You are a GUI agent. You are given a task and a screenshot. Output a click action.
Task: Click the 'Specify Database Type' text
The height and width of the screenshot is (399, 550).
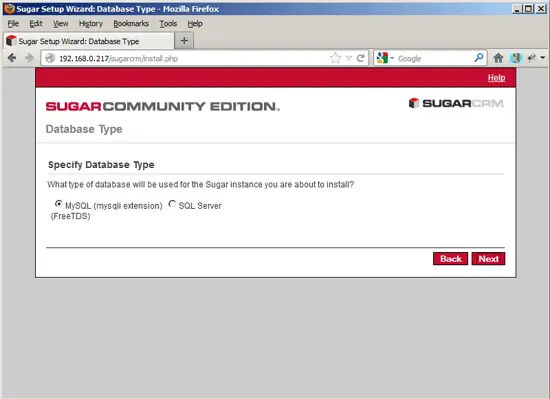click(101, 165)
